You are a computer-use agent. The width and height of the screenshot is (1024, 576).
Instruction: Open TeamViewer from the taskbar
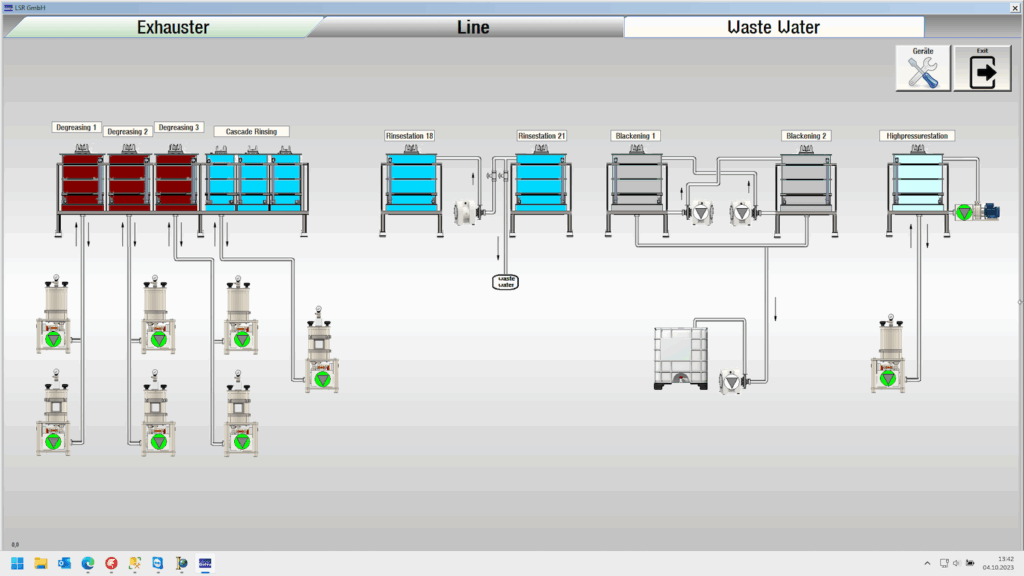[x=158, y=563]
